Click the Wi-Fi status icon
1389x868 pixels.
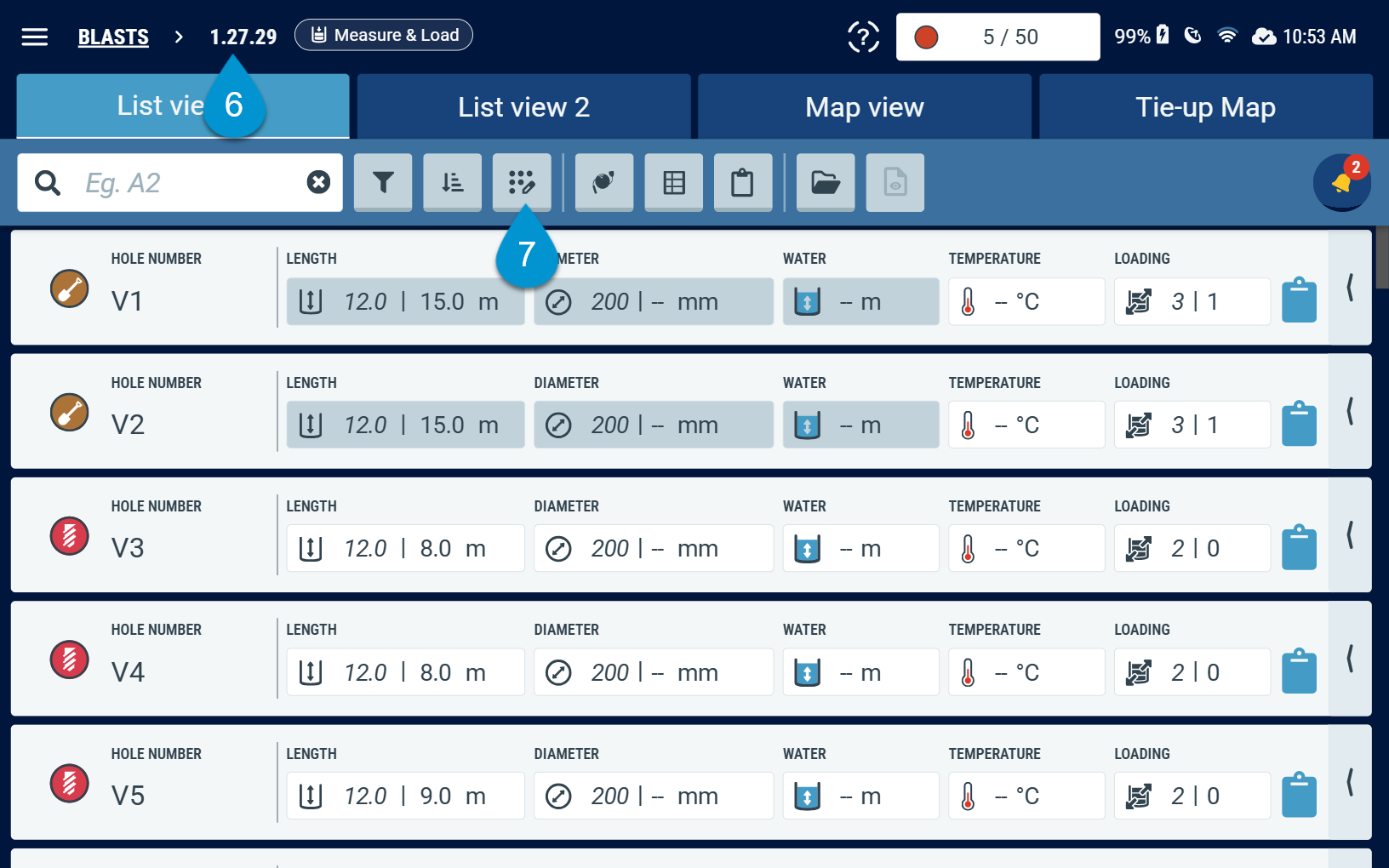[1226, 36]
